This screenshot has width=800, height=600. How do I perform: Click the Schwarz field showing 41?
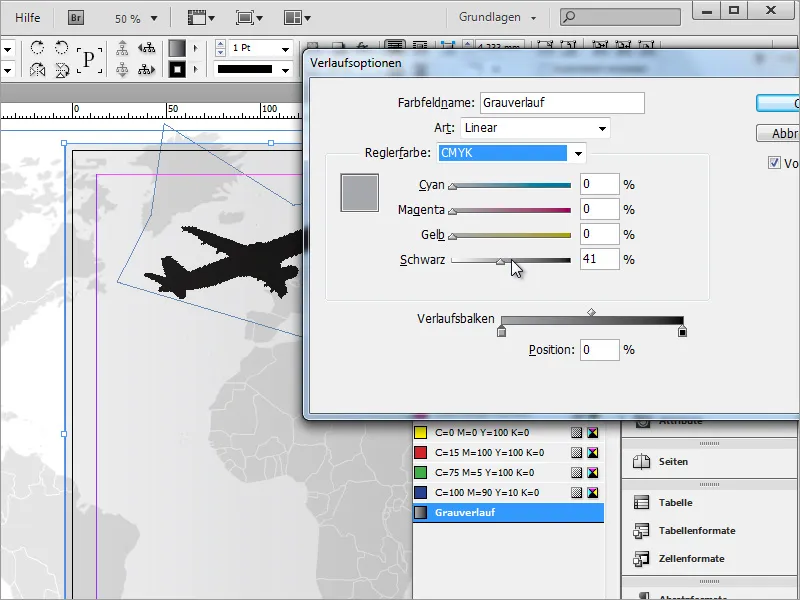(x=599, y=259)
